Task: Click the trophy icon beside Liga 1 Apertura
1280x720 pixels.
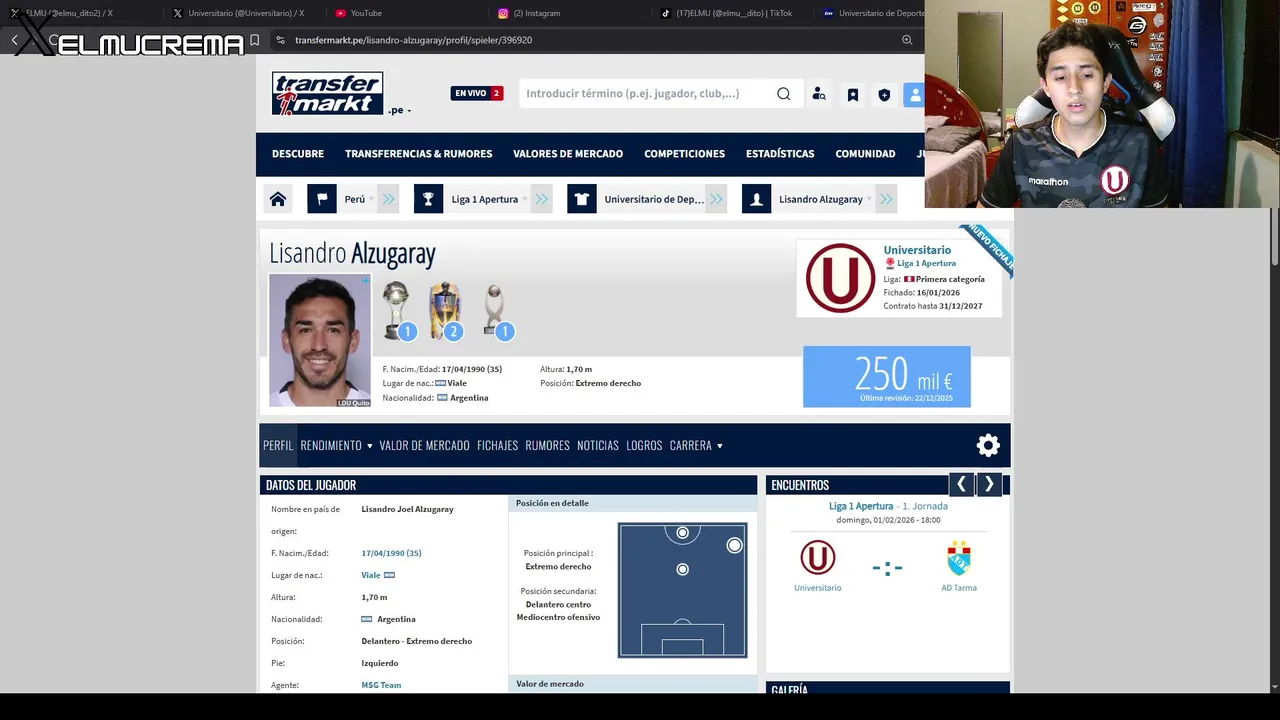Action: (428, 199)
